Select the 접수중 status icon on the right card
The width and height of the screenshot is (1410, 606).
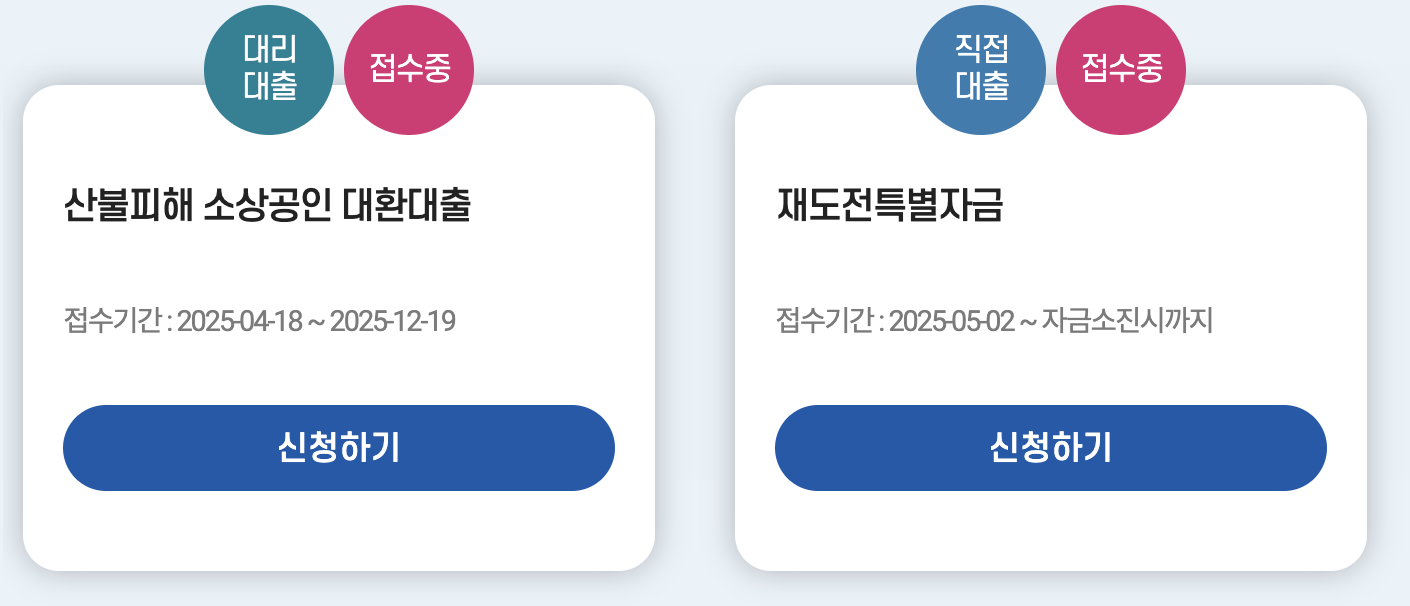(1119, 68)
